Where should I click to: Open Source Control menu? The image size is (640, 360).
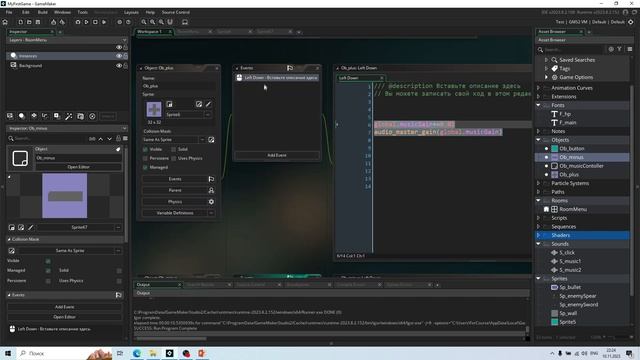pos(176,12)
